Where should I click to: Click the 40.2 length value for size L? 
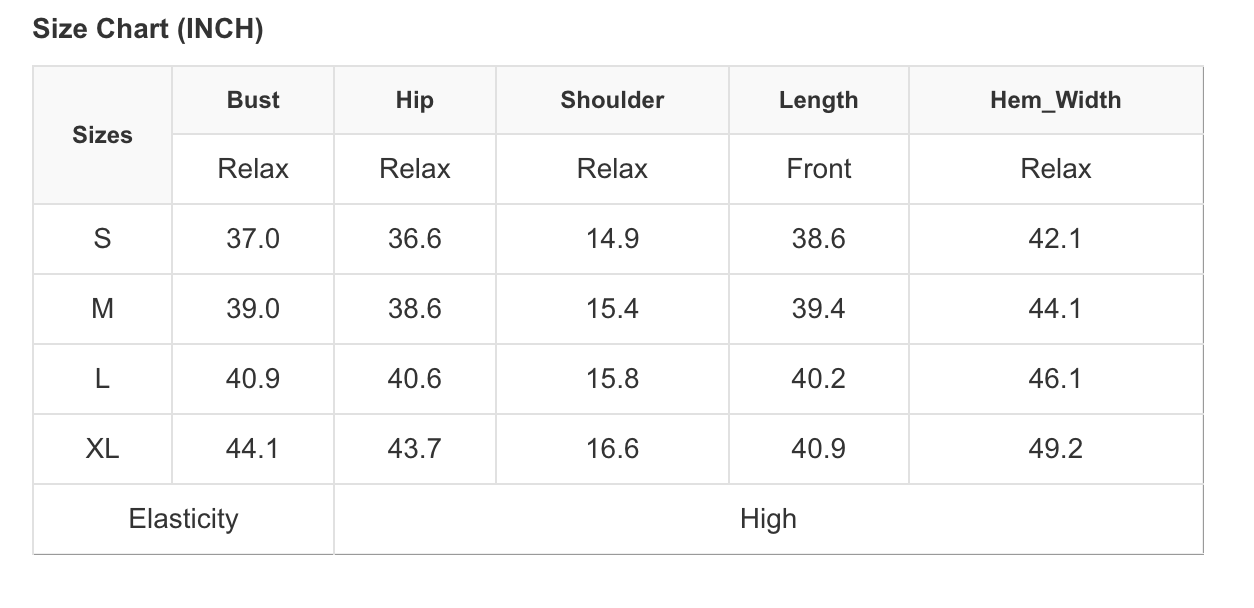[x=818, y=379]
